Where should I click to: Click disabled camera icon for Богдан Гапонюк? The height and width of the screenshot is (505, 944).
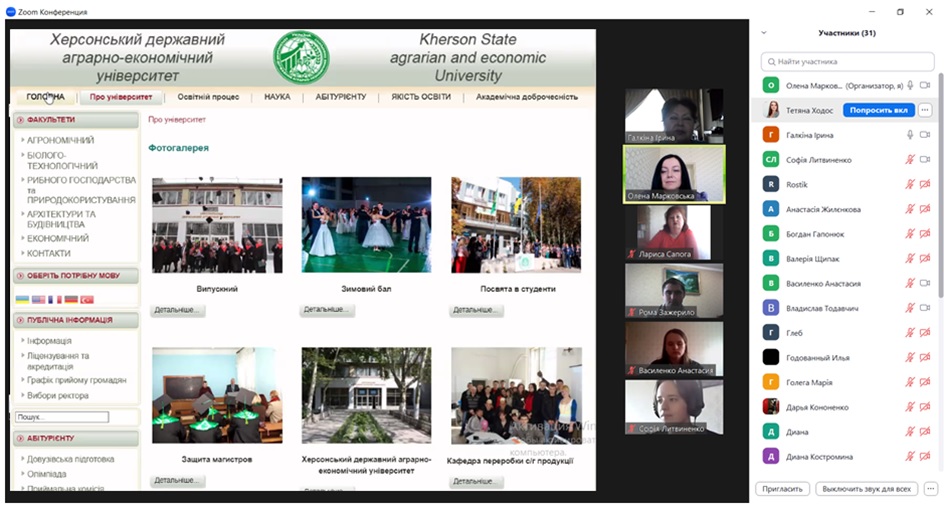click(x=925, y=234)
